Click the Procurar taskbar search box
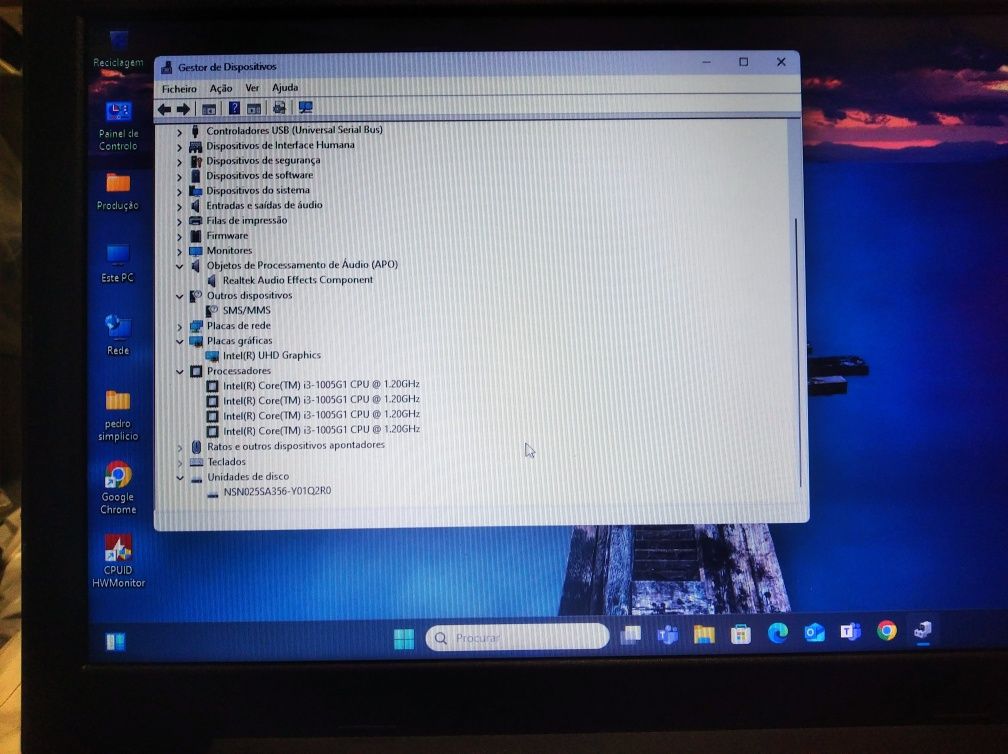 point(518,638)
